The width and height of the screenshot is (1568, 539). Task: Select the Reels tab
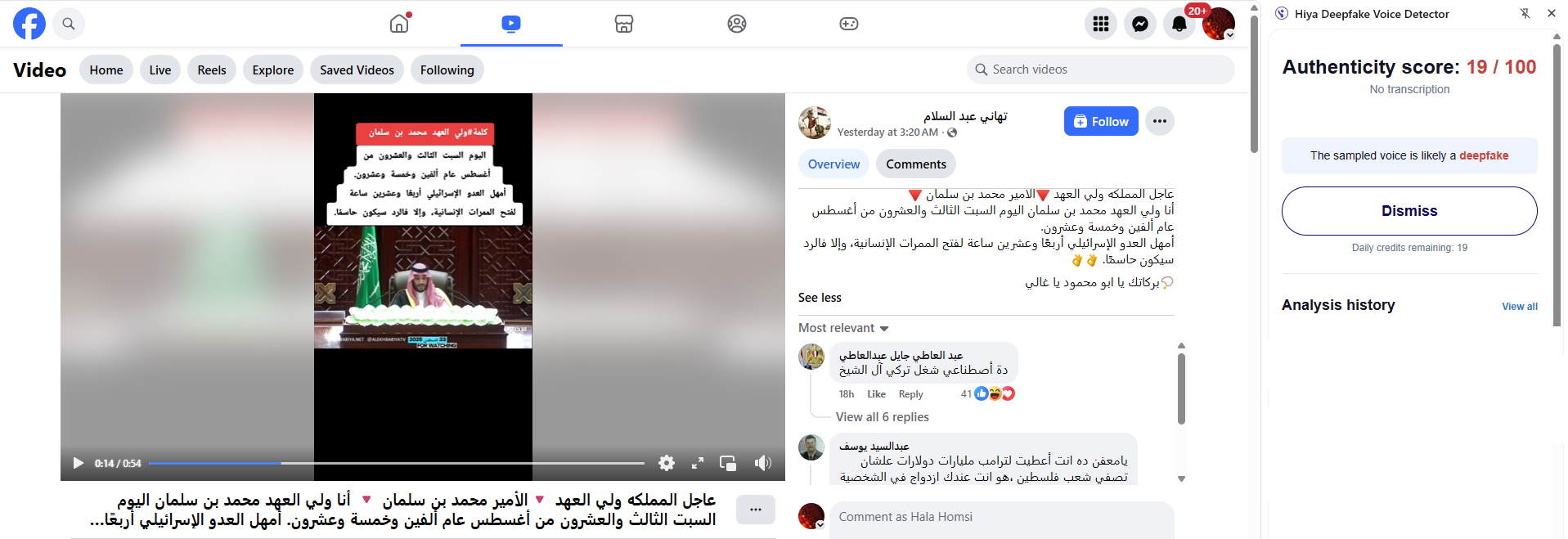pyautogui.click(x=212, y=70)
